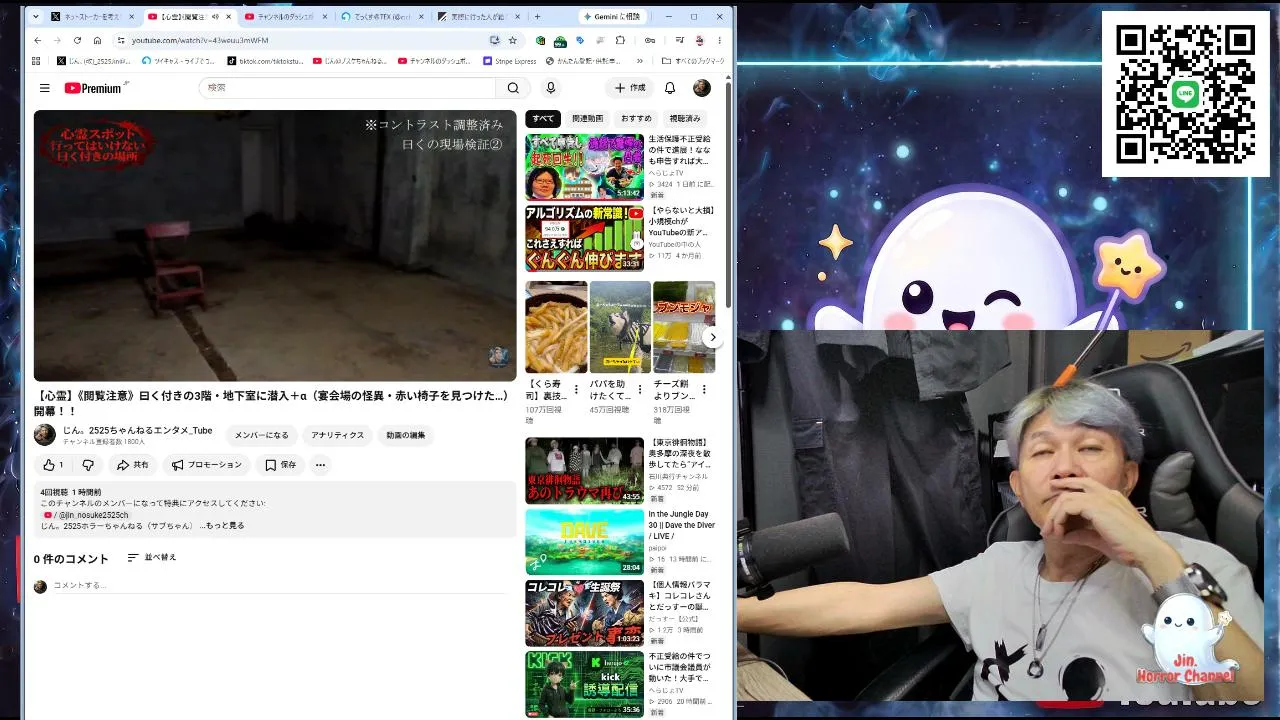Open the Dave the Diver live thumbnail

(585, 542)
